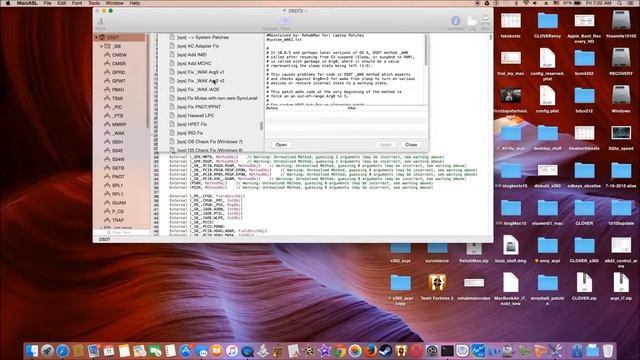Click the sidebar Filter Tree field
The image size is (640, 360).
click(121, 233)
